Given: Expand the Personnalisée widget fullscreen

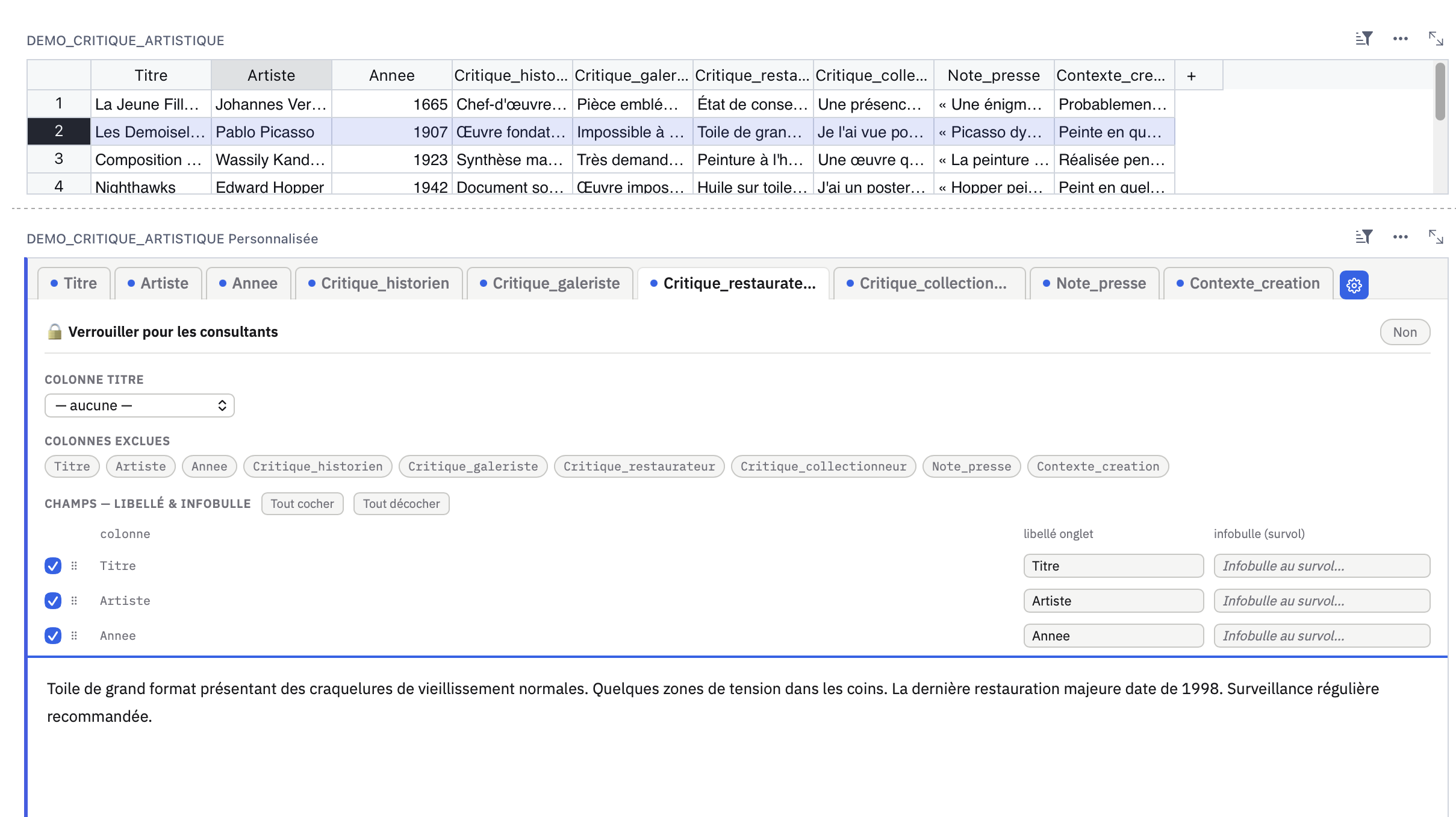Looking at the screenshot, I should pyautogui.click(x=1436, y=237).
